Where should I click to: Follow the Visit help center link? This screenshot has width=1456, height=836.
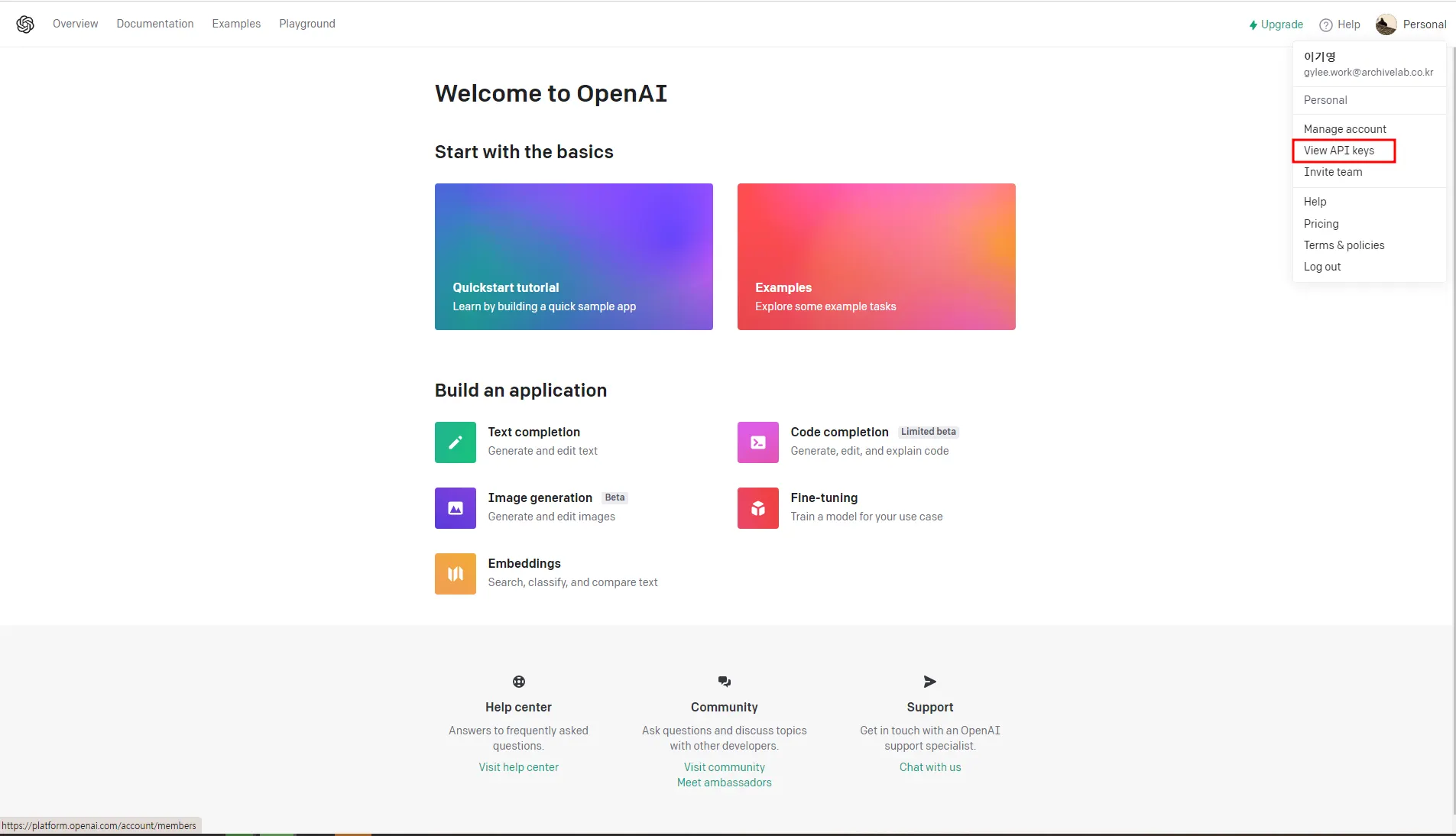pos(519,767)
